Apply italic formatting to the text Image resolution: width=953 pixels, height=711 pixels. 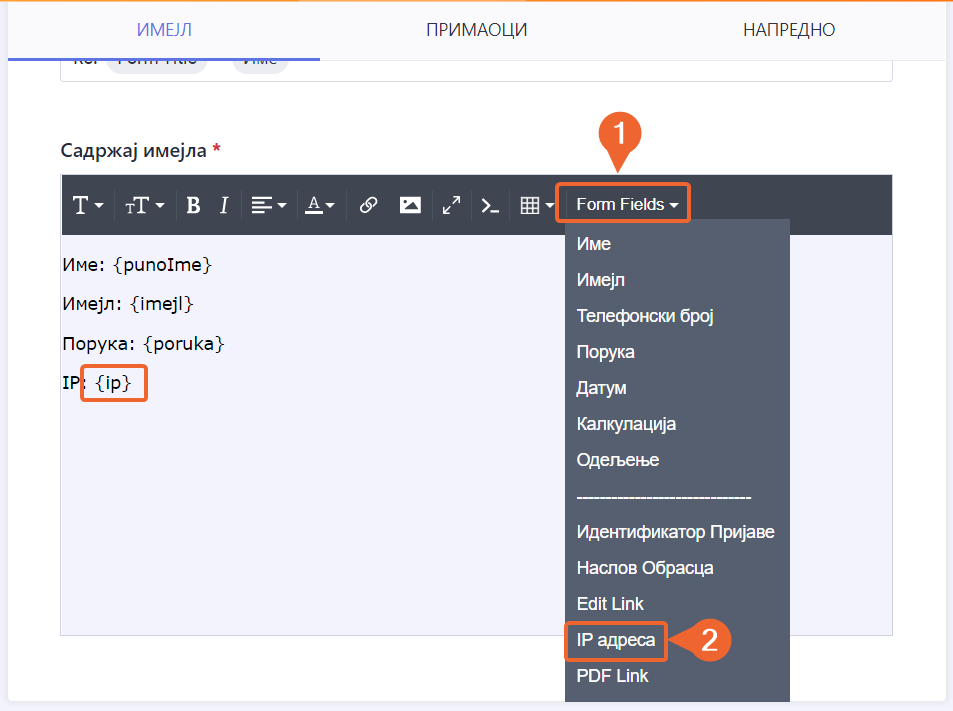pos(224,205)
